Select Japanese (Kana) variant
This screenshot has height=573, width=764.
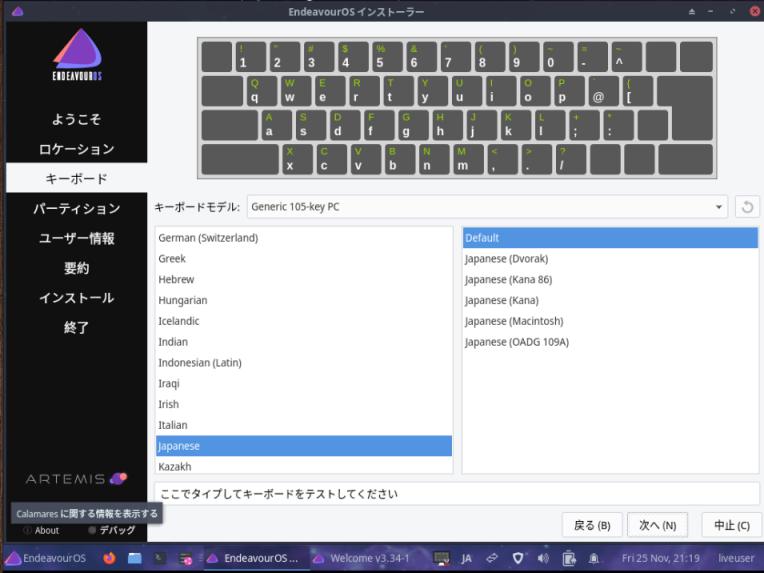click(610, 301)
